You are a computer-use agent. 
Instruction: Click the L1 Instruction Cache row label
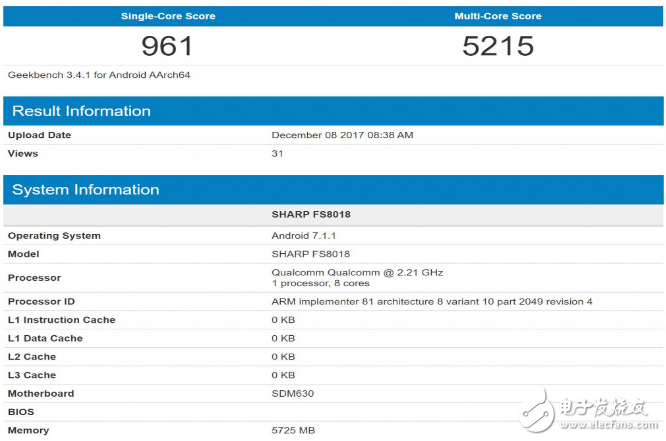click(x=62, y=320)
